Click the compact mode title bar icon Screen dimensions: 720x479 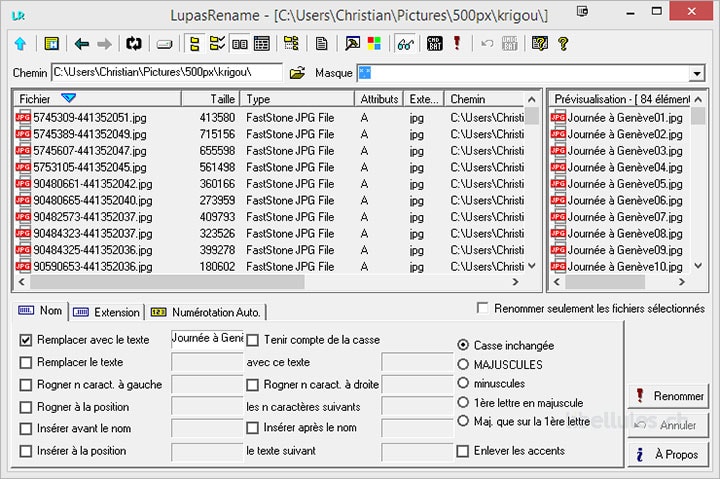[582, 11]
